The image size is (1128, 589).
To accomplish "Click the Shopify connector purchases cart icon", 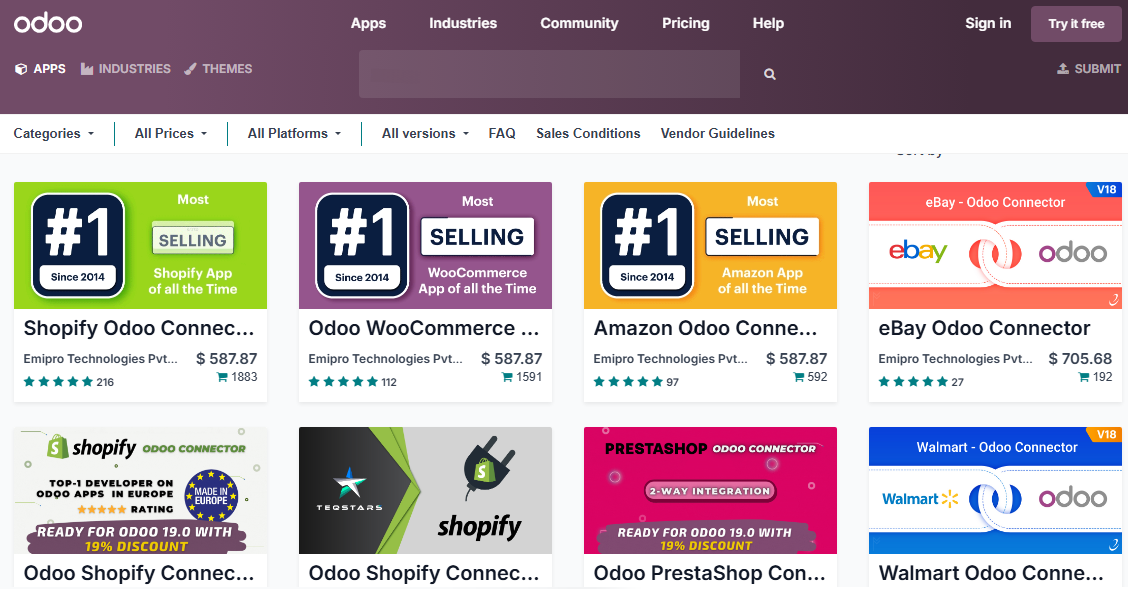I will [x=222, y=377].
